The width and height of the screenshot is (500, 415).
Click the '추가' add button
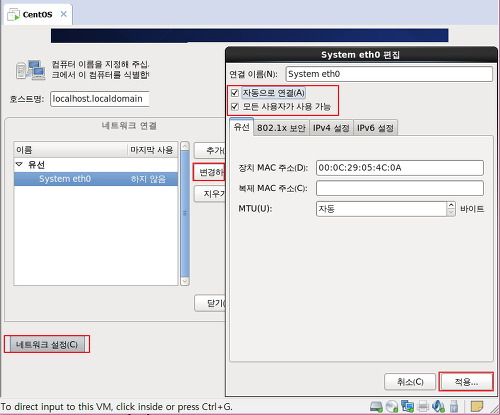(x=210, y=151)
